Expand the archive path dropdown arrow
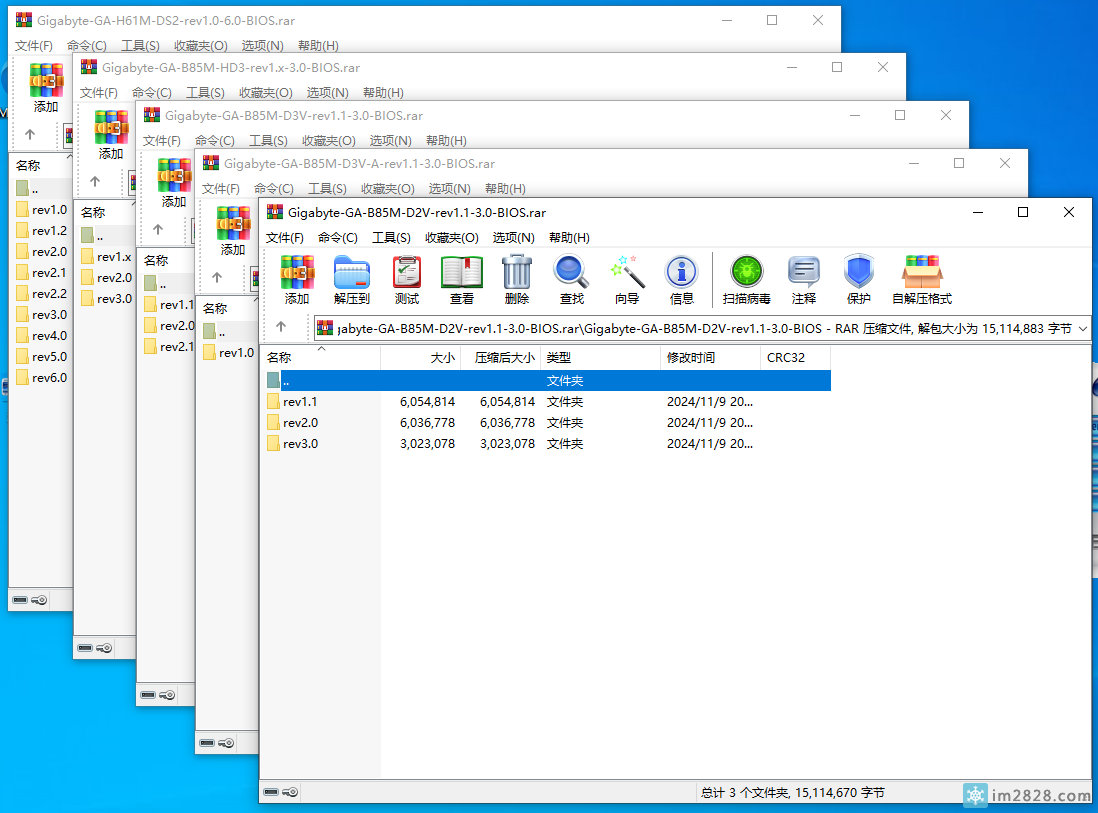This screenshot has height=813, width=1098. pyautogui.click(x=1083, y=328)
